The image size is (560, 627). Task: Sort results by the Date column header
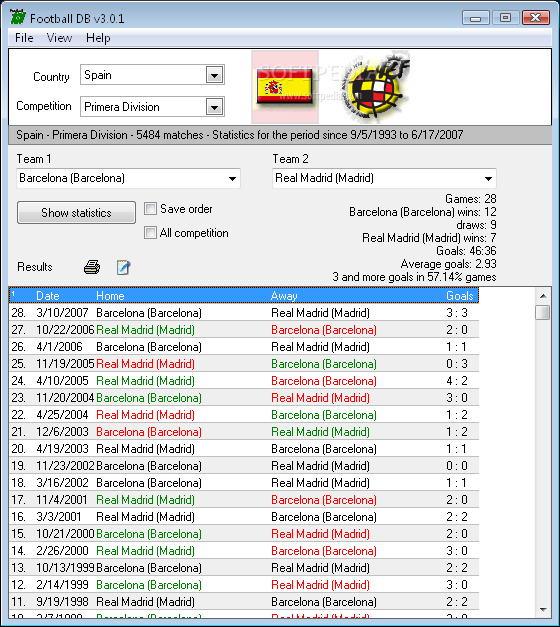[x=48, y=296]
